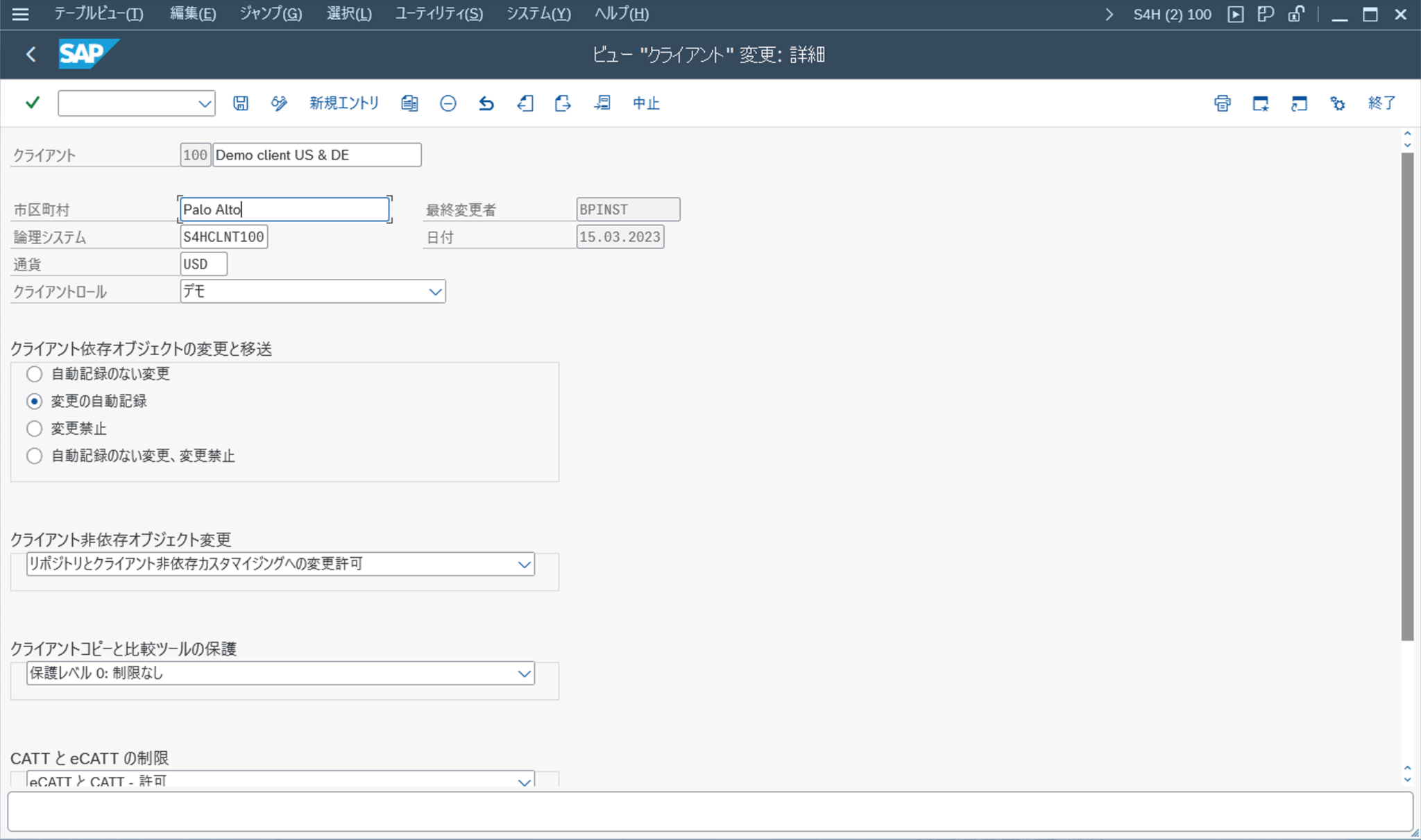This screenshot has width=1421, height=840.
Task: Open the システム(Y) menu
Action: point(539,13)
